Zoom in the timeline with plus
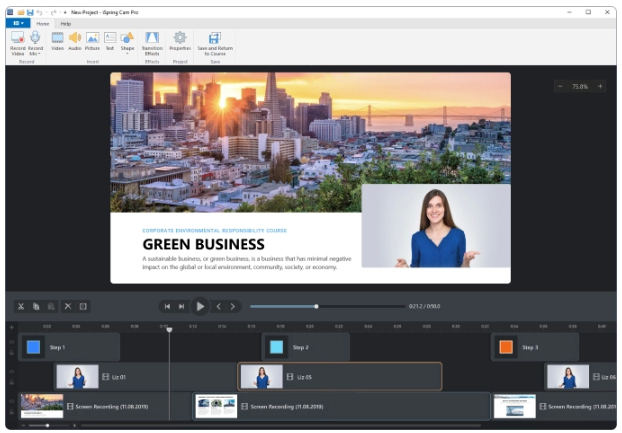622x433 pixels. (74, 426)
